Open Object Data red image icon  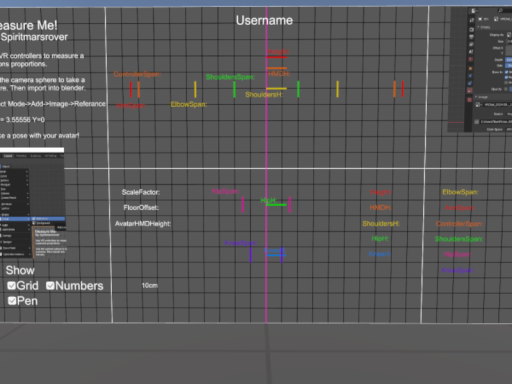click(470, 90)
